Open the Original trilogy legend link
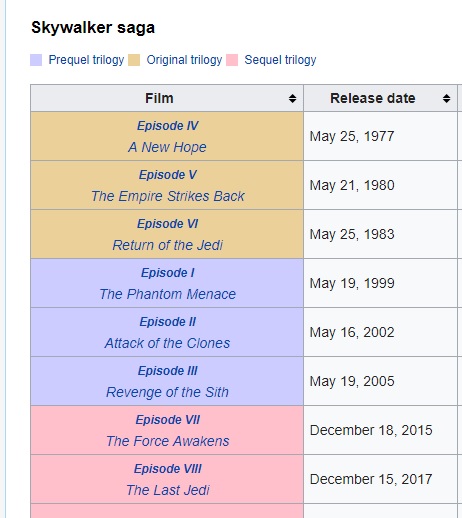 184,60
